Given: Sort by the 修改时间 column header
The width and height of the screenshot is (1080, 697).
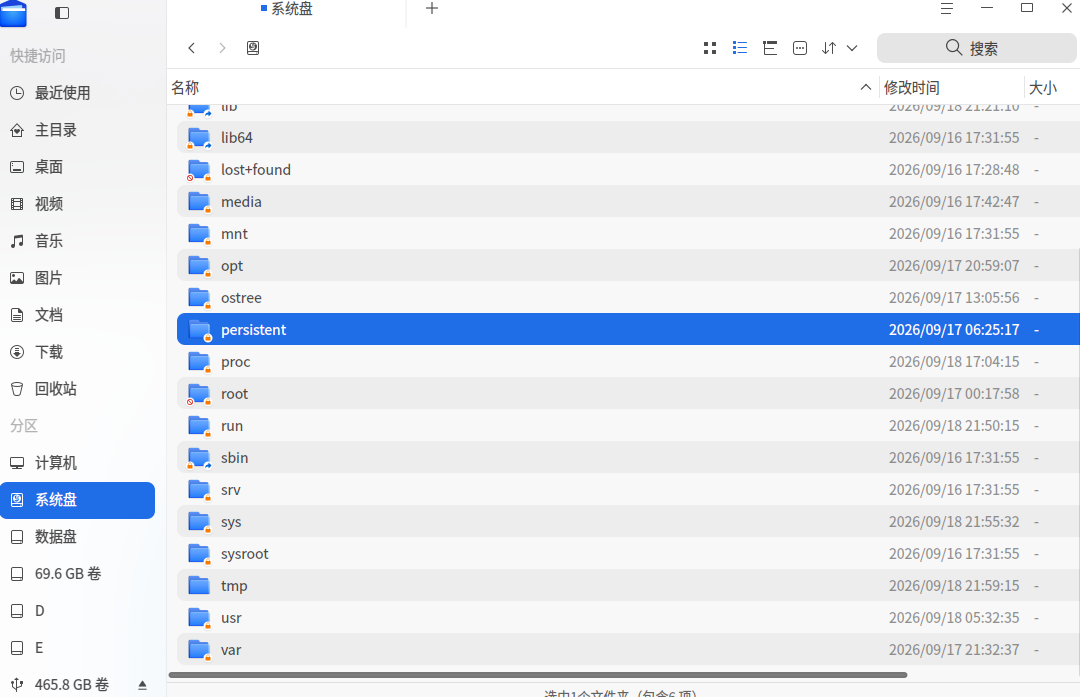Looking at the screenshot, I should pyautogui.click(x=911, y=87).
